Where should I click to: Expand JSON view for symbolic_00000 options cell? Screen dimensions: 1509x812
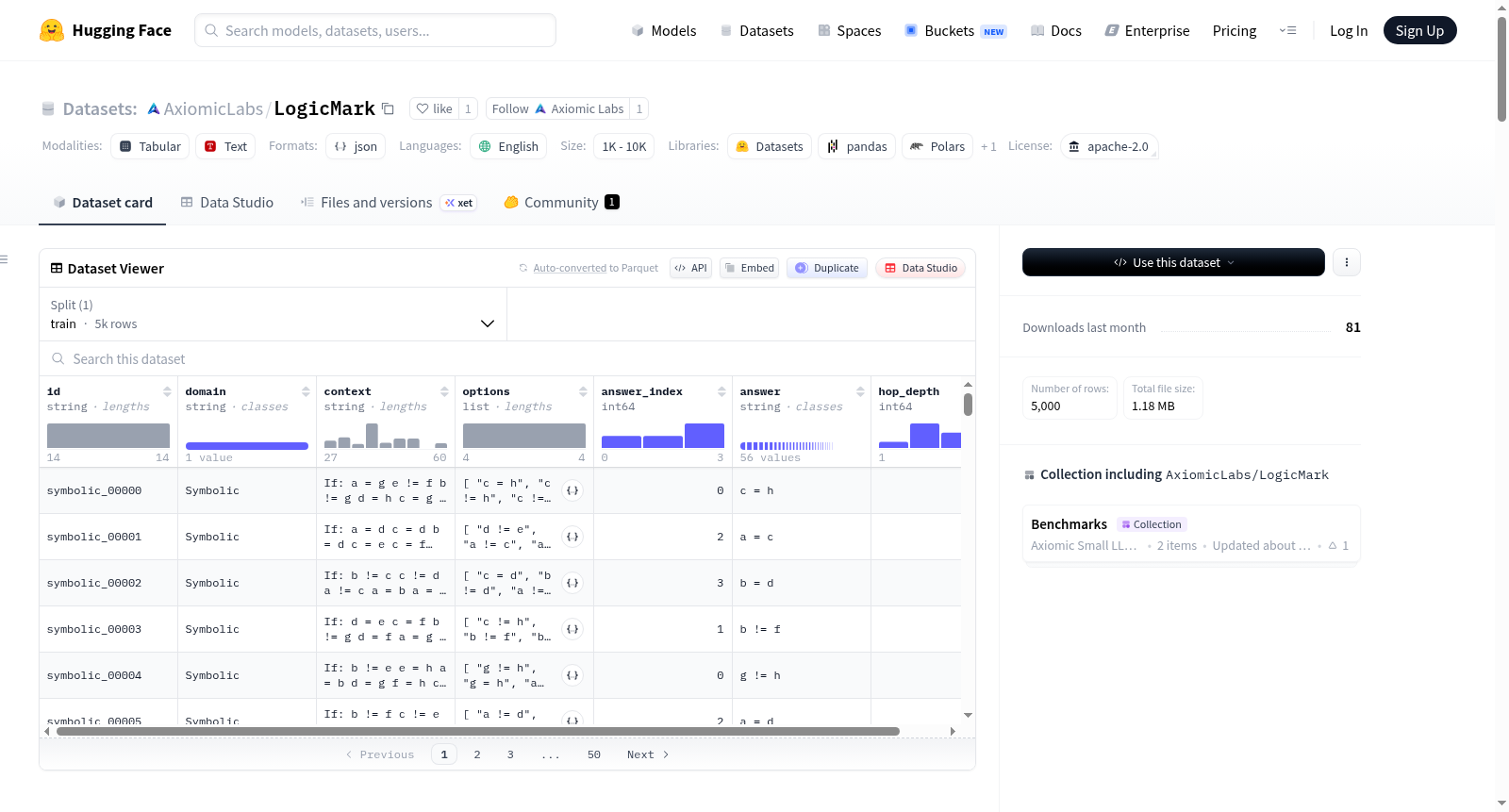pos(572,490)
